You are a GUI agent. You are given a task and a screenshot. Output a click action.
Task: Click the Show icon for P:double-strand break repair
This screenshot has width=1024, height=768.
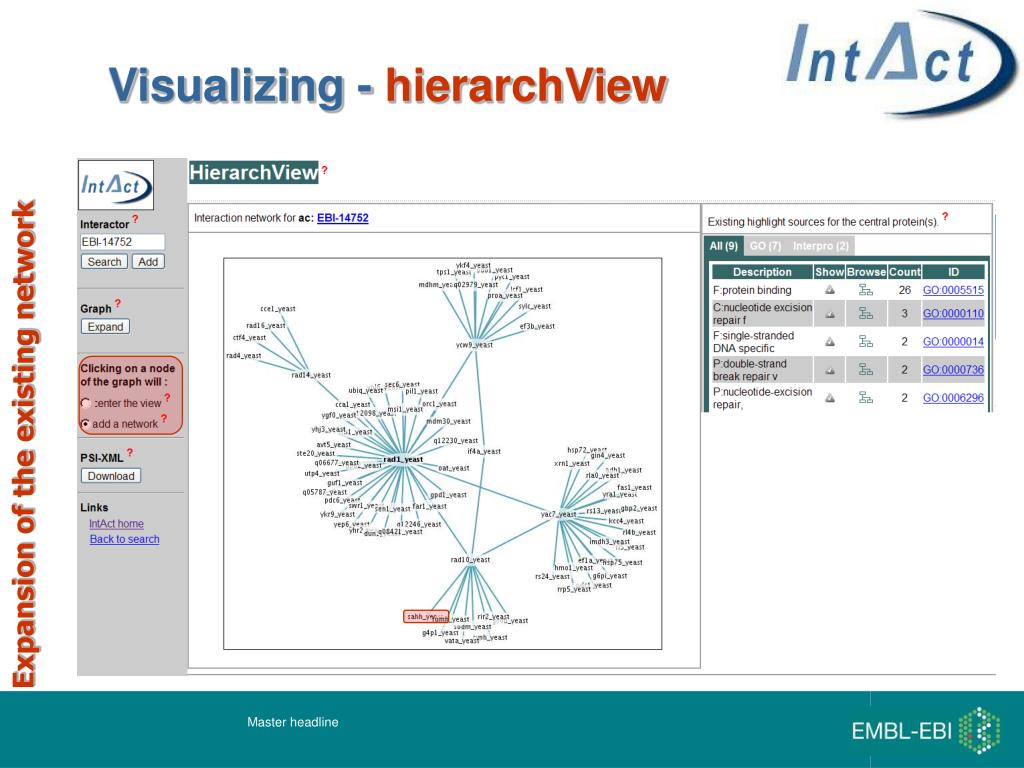pos(829,370)
